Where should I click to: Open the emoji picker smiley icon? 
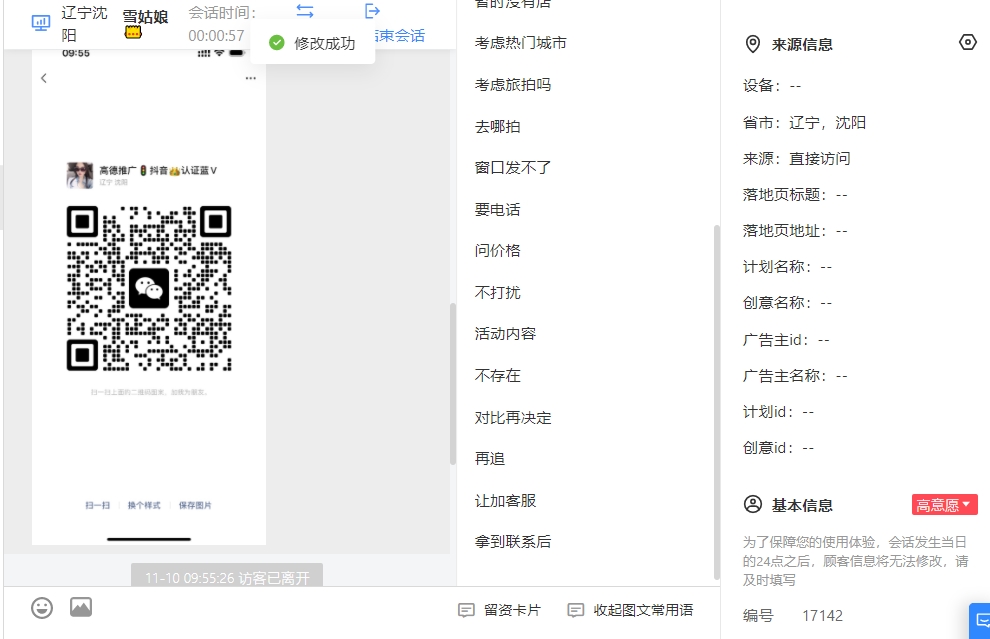[42, 607]
